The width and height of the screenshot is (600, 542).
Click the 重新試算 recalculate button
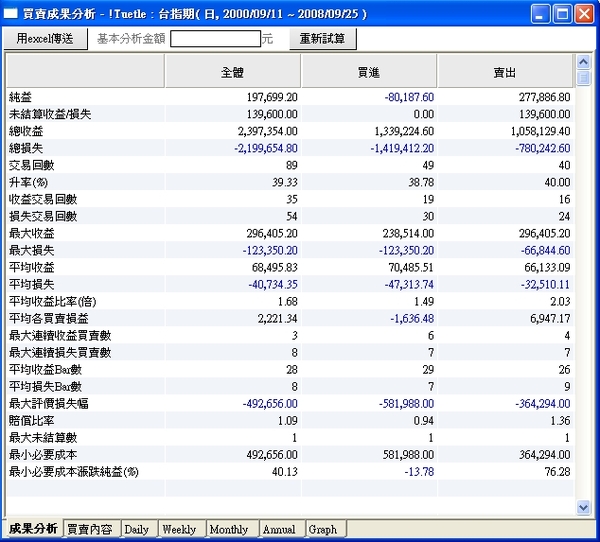click(x=323, y=39)
